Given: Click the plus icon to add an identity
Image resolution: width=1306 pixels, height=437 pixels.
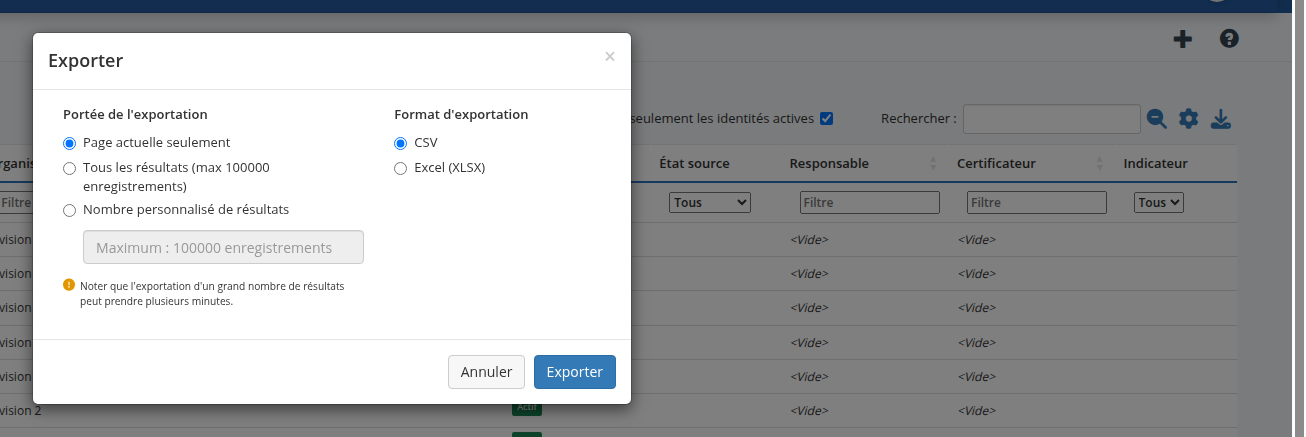Looking at the screenshot, I should click(x=1182, y=39).
